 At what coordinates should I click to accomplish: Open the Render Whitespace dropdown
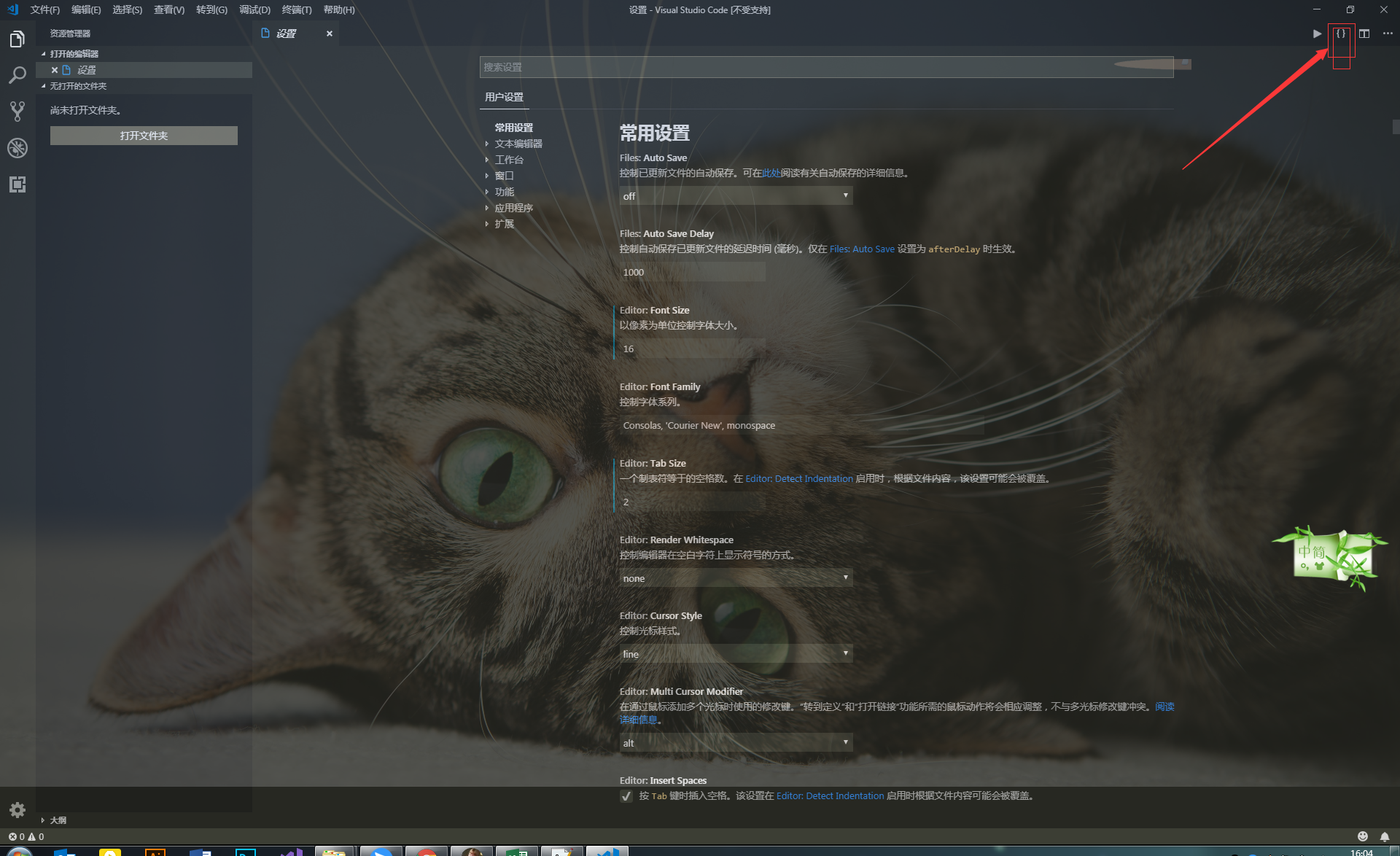(x=735, y=578)
